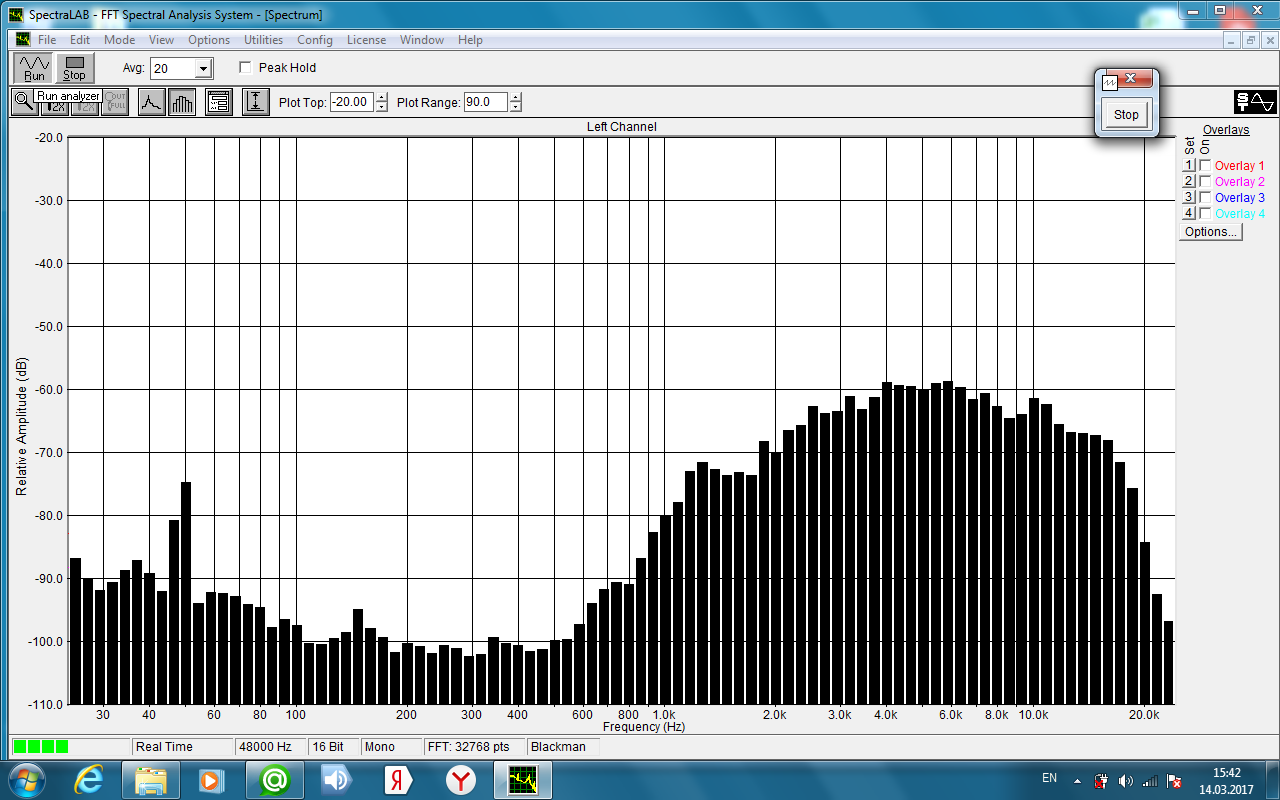
Task: Expand the Avg averaging dropdown
Action: click(x=204, y=69)
